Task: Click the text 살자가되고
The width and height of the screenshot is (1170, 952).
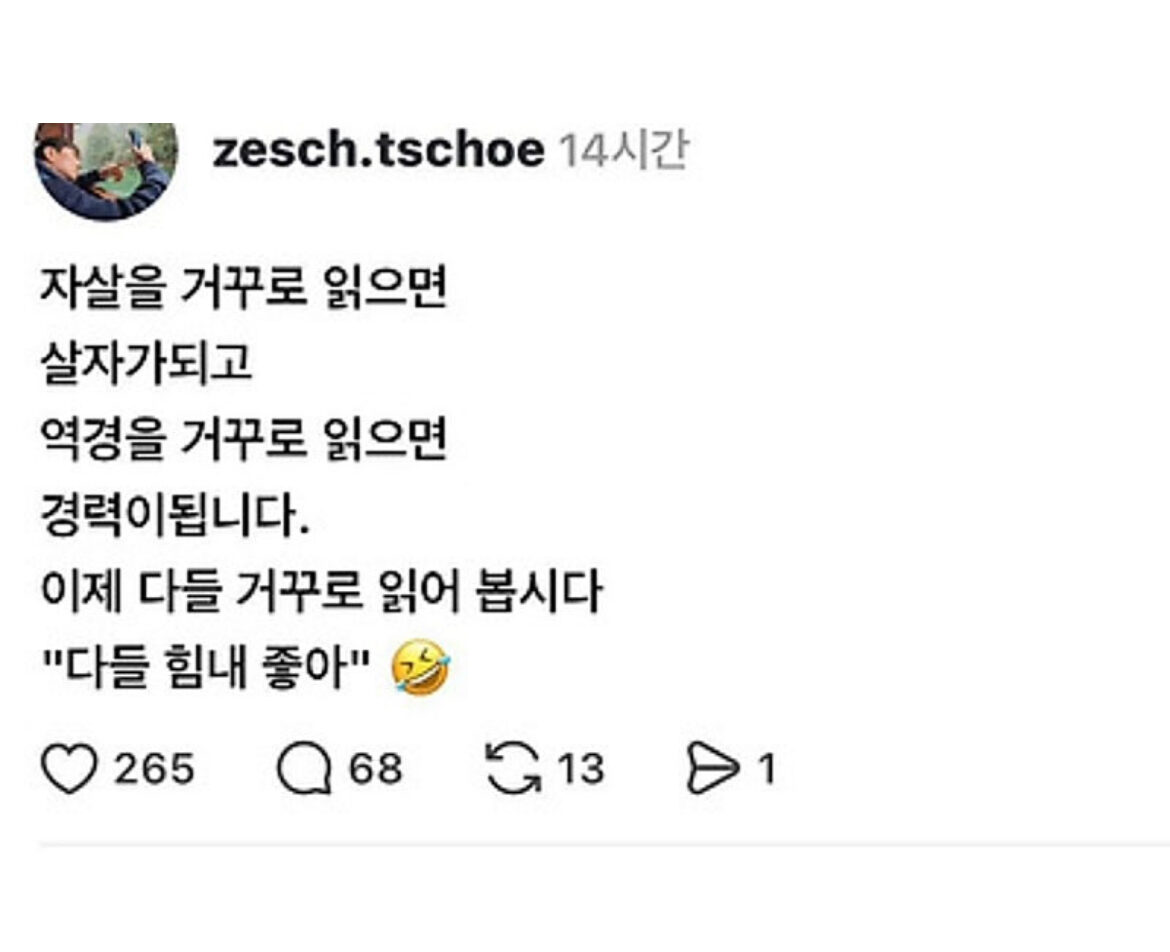Action: (146, 364)
